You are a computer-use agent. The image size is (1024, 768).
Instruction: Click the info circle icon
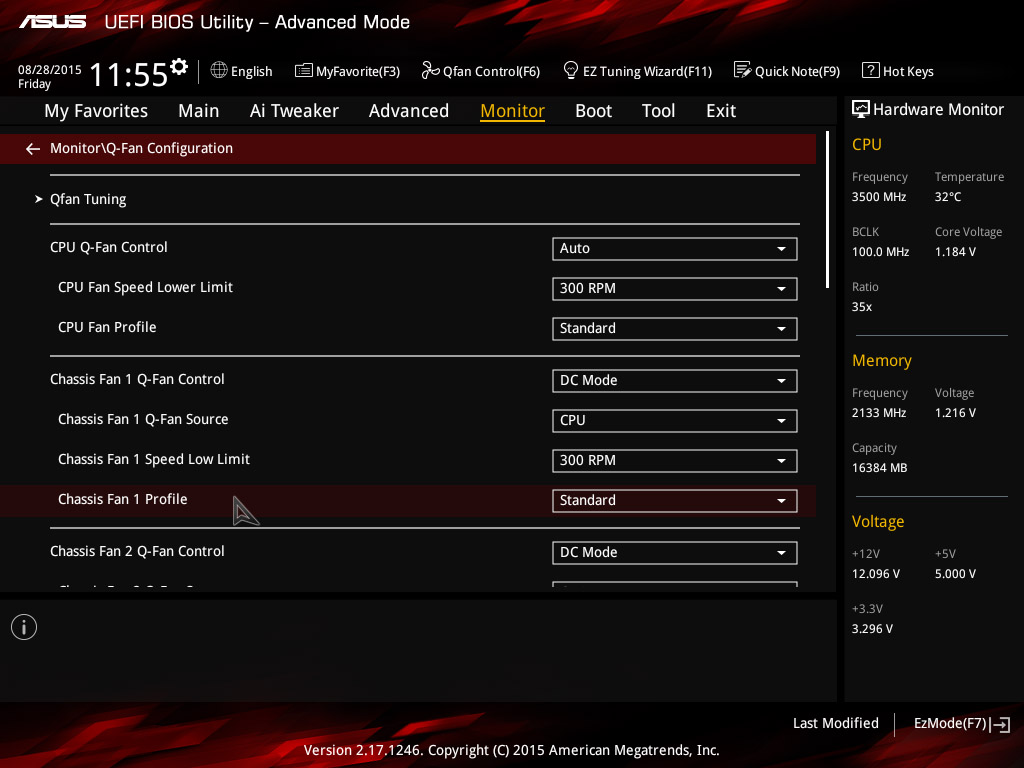pos(24,627)
